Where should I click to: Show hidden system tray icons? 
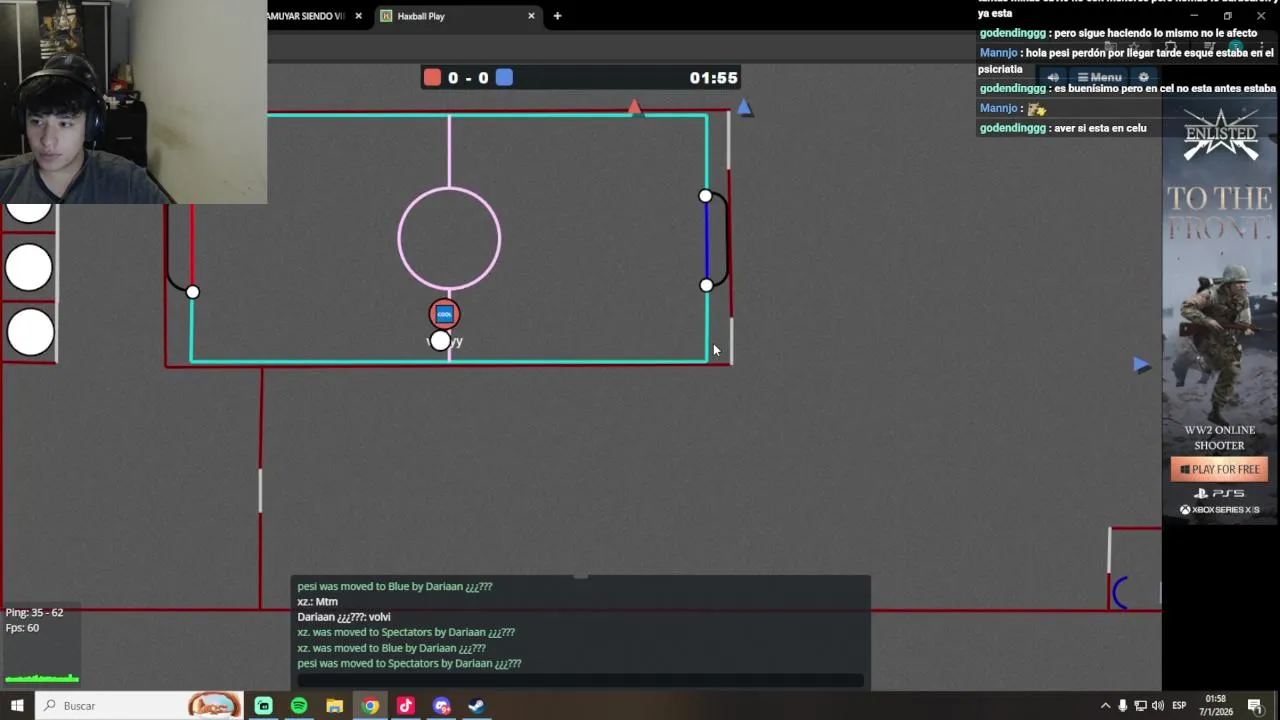click(1105, 706)
